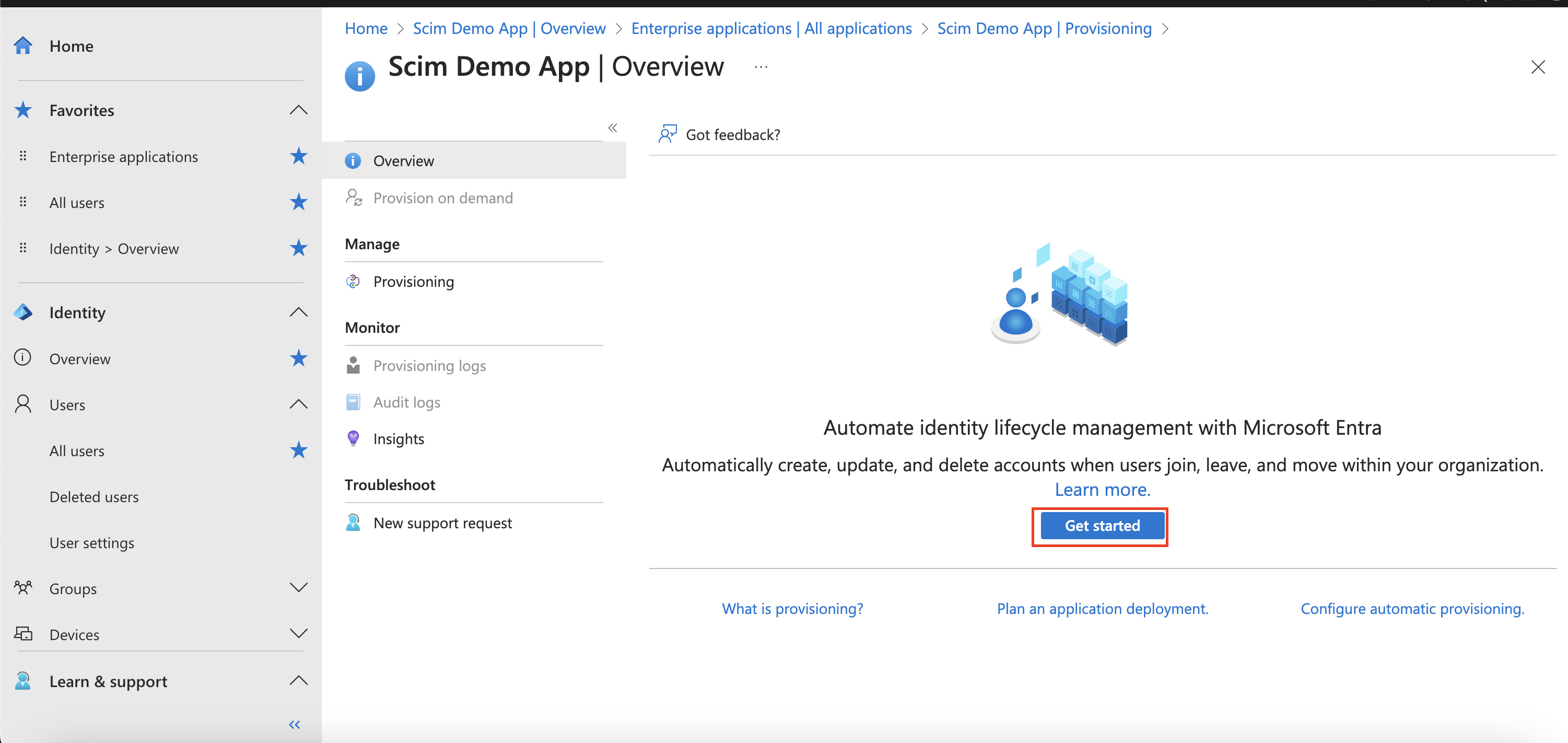Toggle favorite star beside All users under Users

298,450
